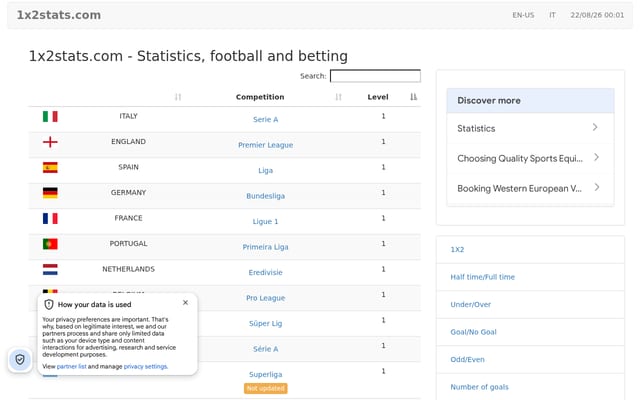Open the partner list link
This screenshot has width=640, height=400.
click(x=71, y=367)
